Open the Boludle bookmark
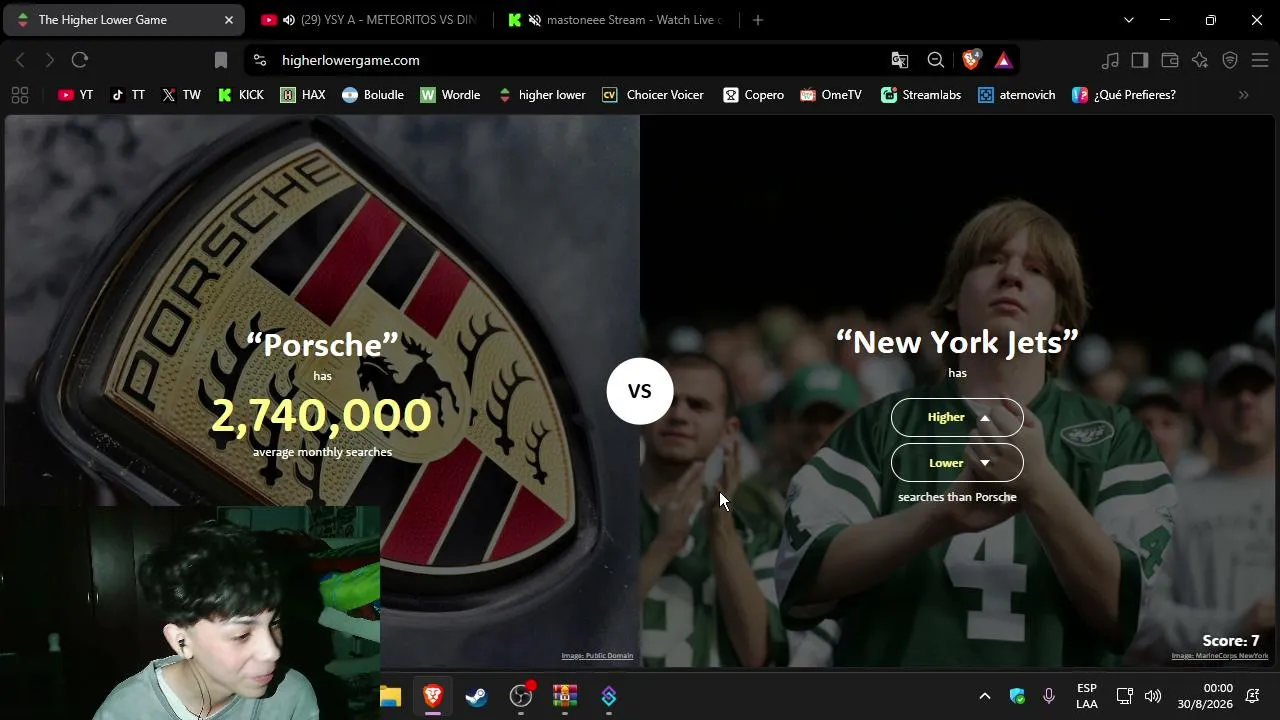The width and height of the screenshot is (1280, 720). (x=373, y=95)
